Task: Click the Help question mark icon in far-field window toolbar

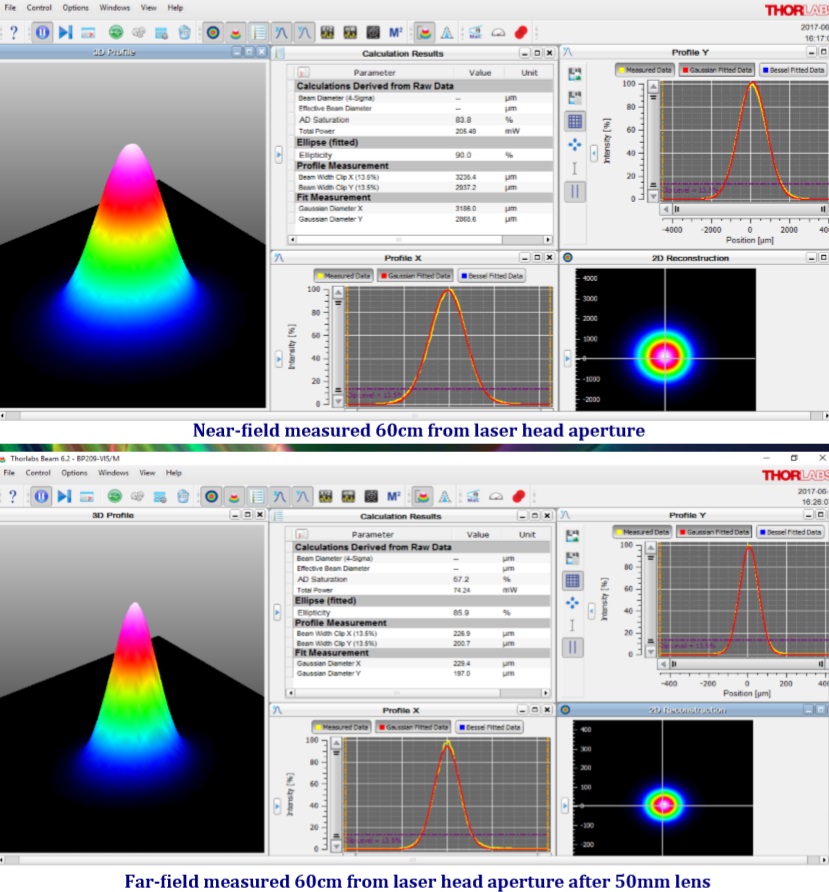Action: pyautogui.click(x=14, y=496)
